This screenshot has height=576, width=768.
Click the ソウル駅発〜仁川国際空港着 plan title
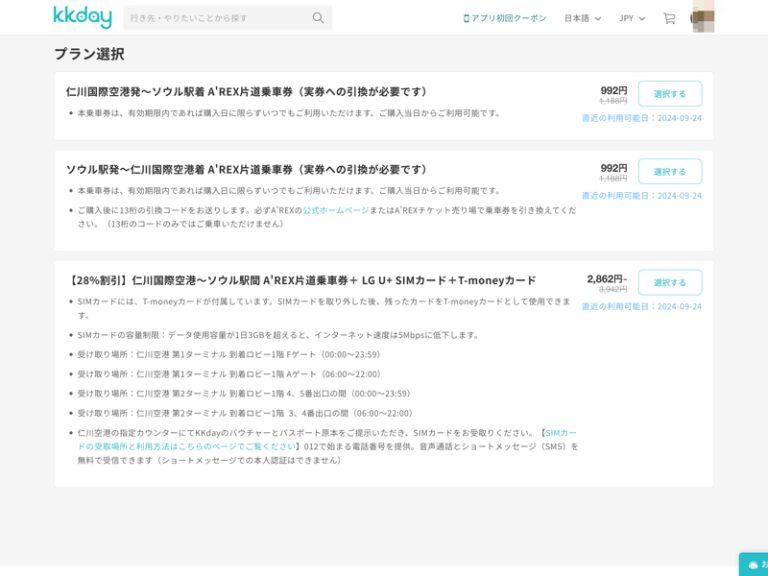pos(246,170)
